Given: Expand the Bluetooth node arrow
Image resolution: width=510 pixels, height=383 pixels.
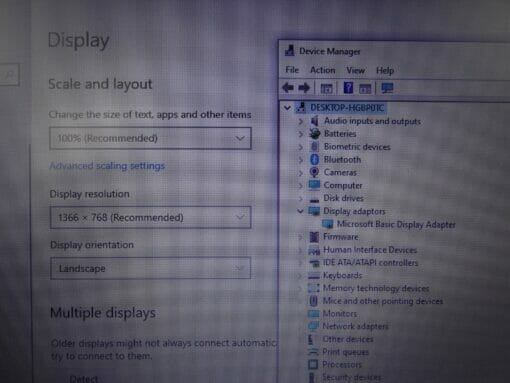Looking at the screenshot, I should [301, 160].
